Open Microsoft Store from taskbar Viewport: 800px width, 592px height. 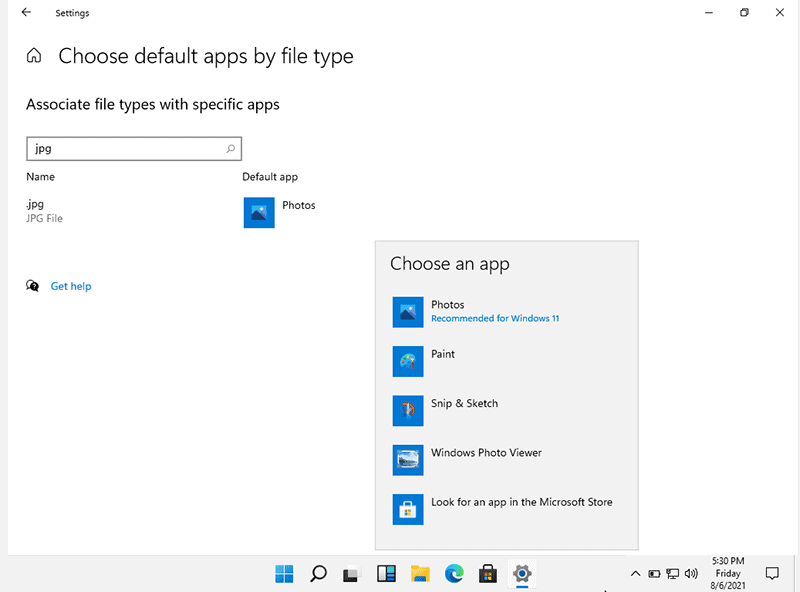tap(488, 574)
